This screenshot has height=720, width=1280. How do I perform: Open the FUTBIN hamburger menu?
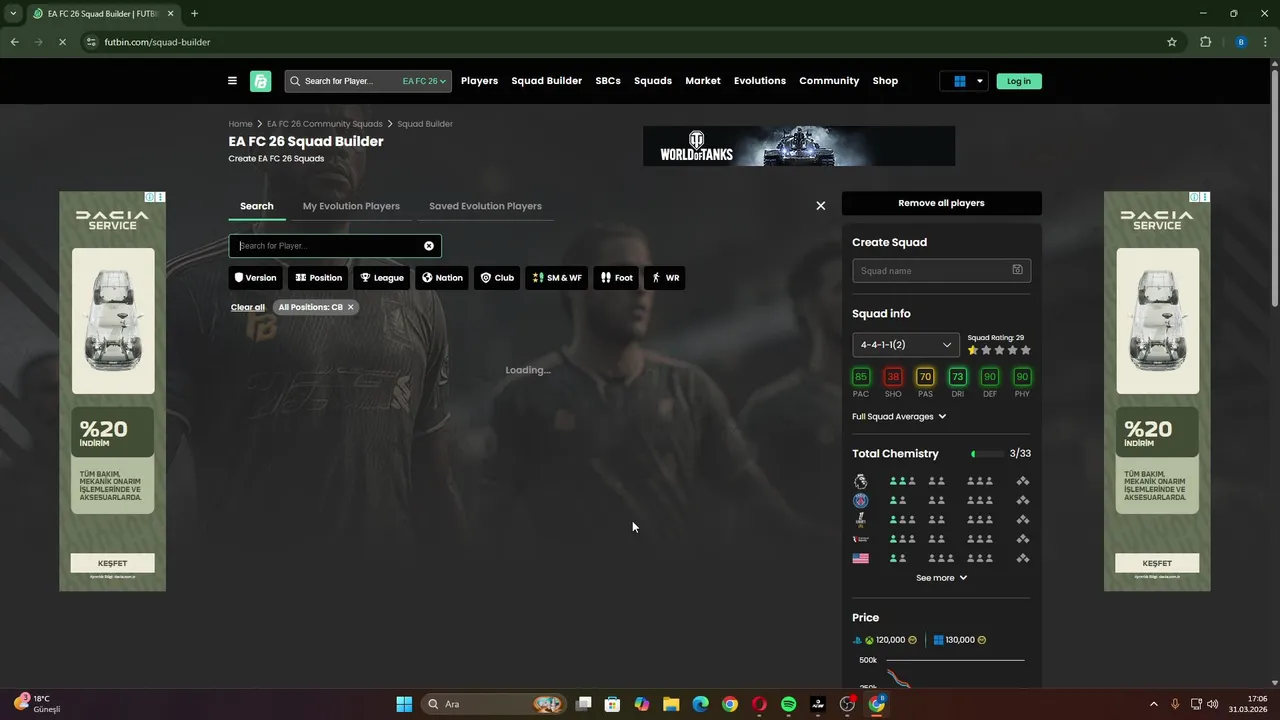tap(232, 81)
